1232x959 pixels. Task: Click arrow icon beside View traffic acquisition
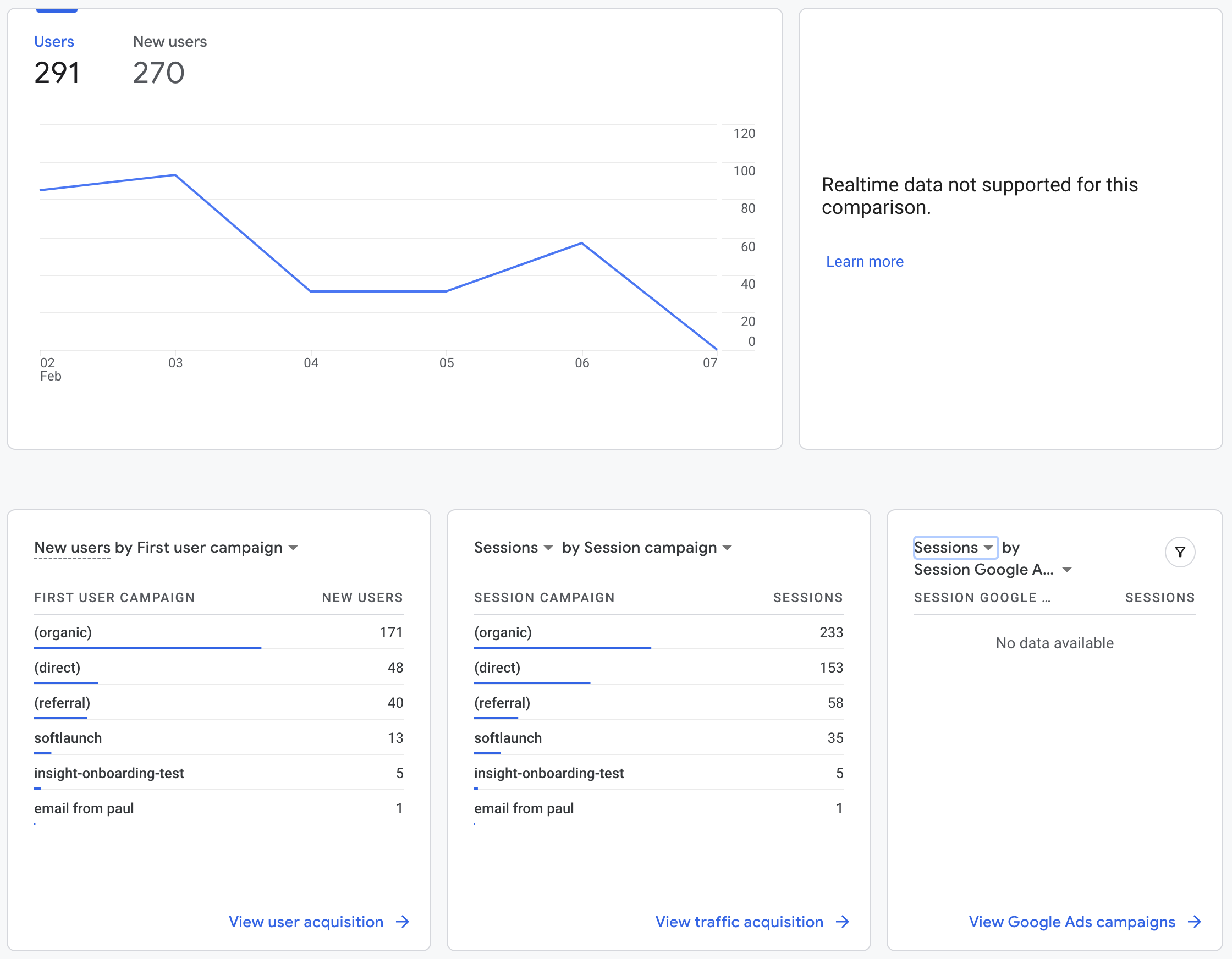(842, 922)
